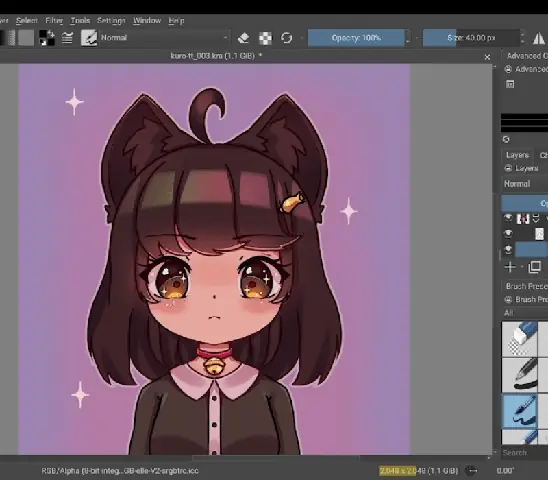Add a new layer with plus icon
548x480 pixels.
(x=510, y=267)
